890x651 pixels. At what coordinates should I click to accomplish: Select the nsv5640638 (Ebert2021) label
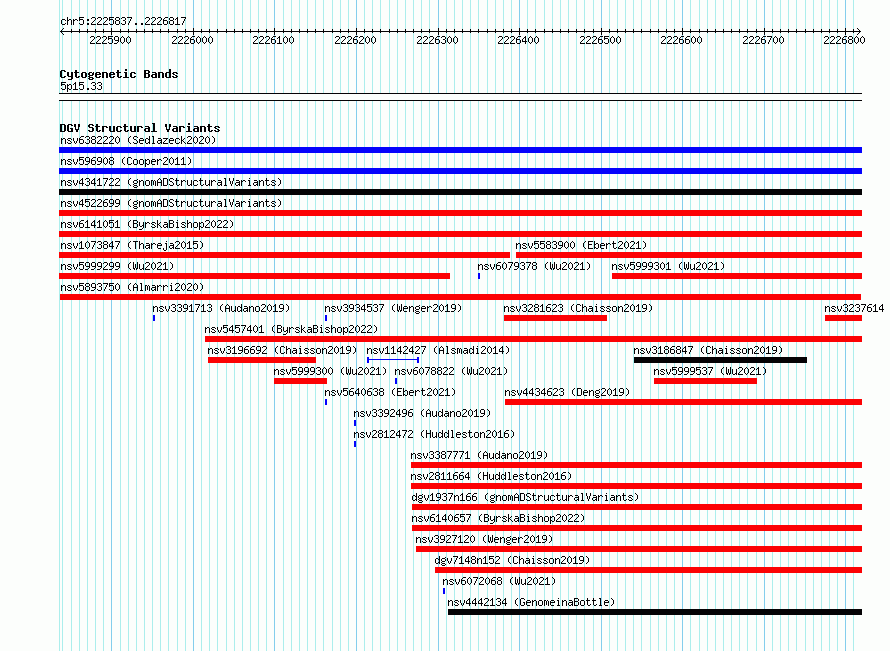(x=390, y=392)
